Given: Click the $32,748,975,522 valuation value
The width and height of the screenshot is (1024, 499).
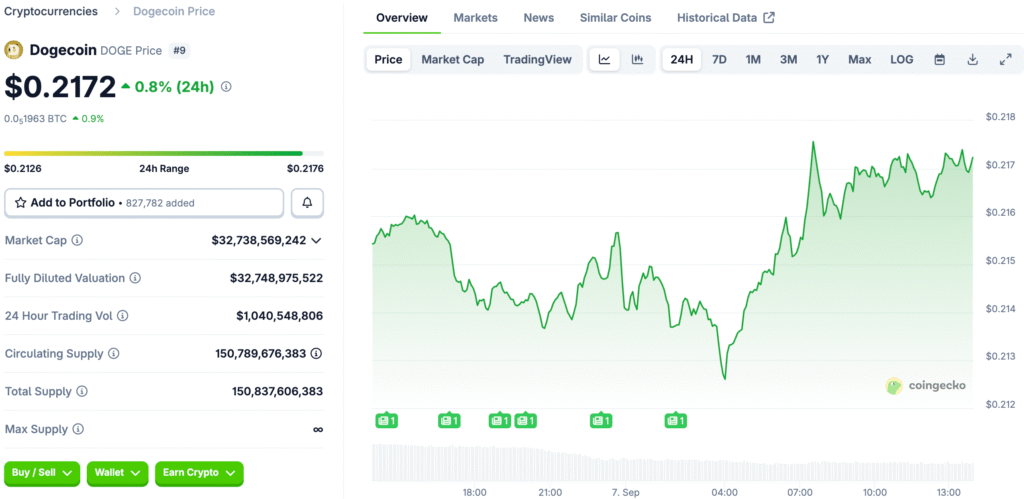Looking at the screenshot, I should [x=276, y=278].
